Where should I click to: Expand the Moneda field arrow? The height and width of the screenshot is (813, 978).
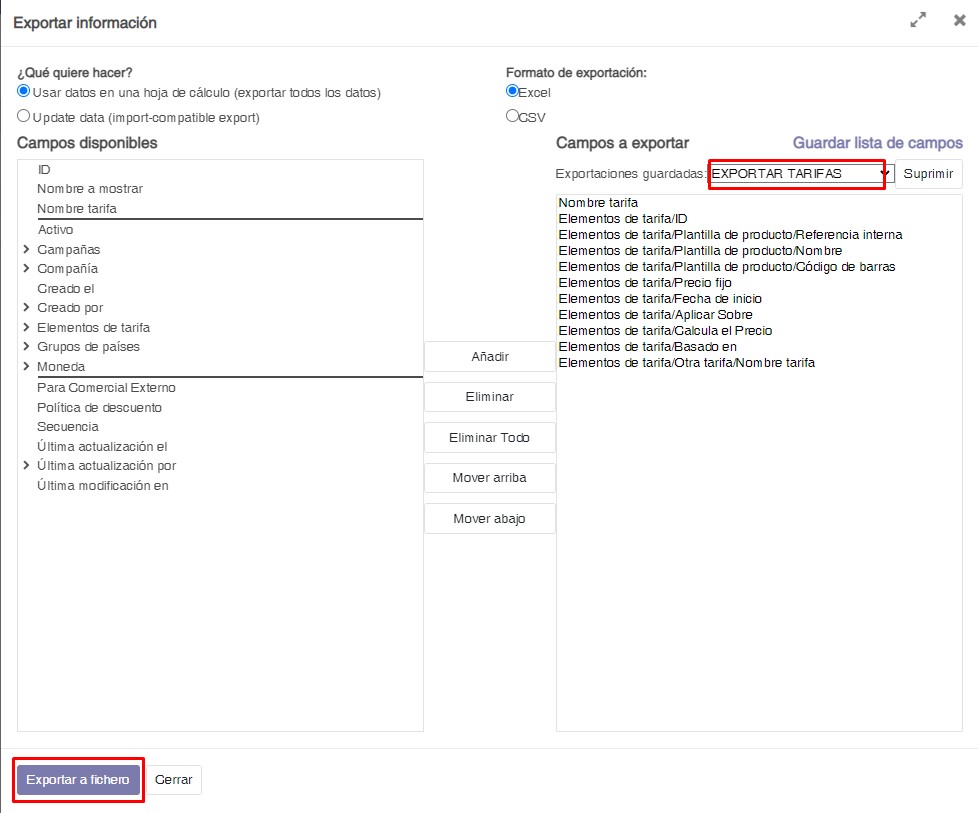click(x=26, y=367)
